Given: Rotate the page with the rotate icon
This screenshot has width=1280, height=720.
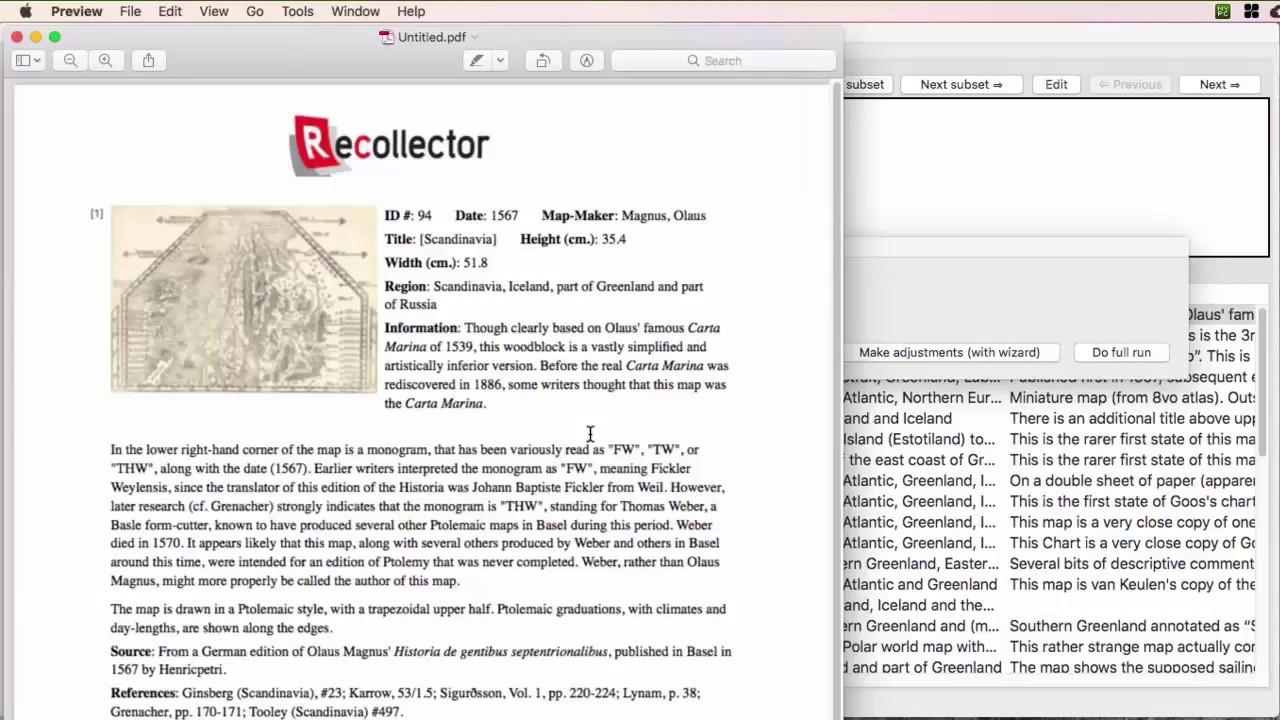Looking at the screenshot, I should (x=543, y=61).
